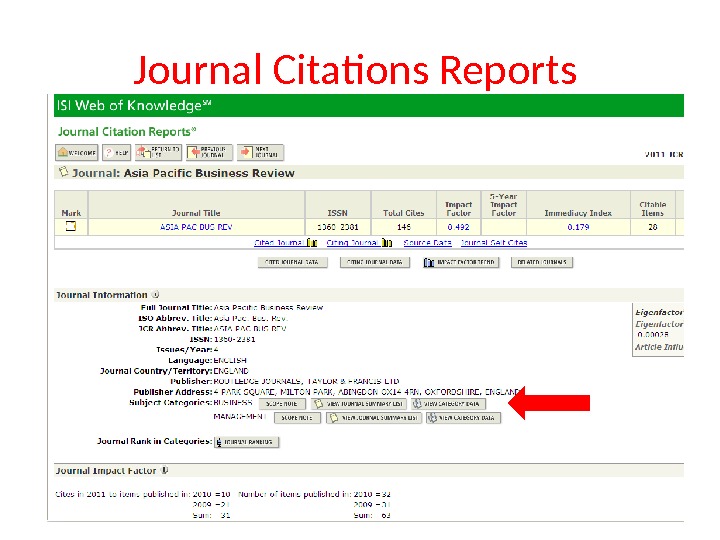
Task: Click the ISSN column header
Action: 338,213
